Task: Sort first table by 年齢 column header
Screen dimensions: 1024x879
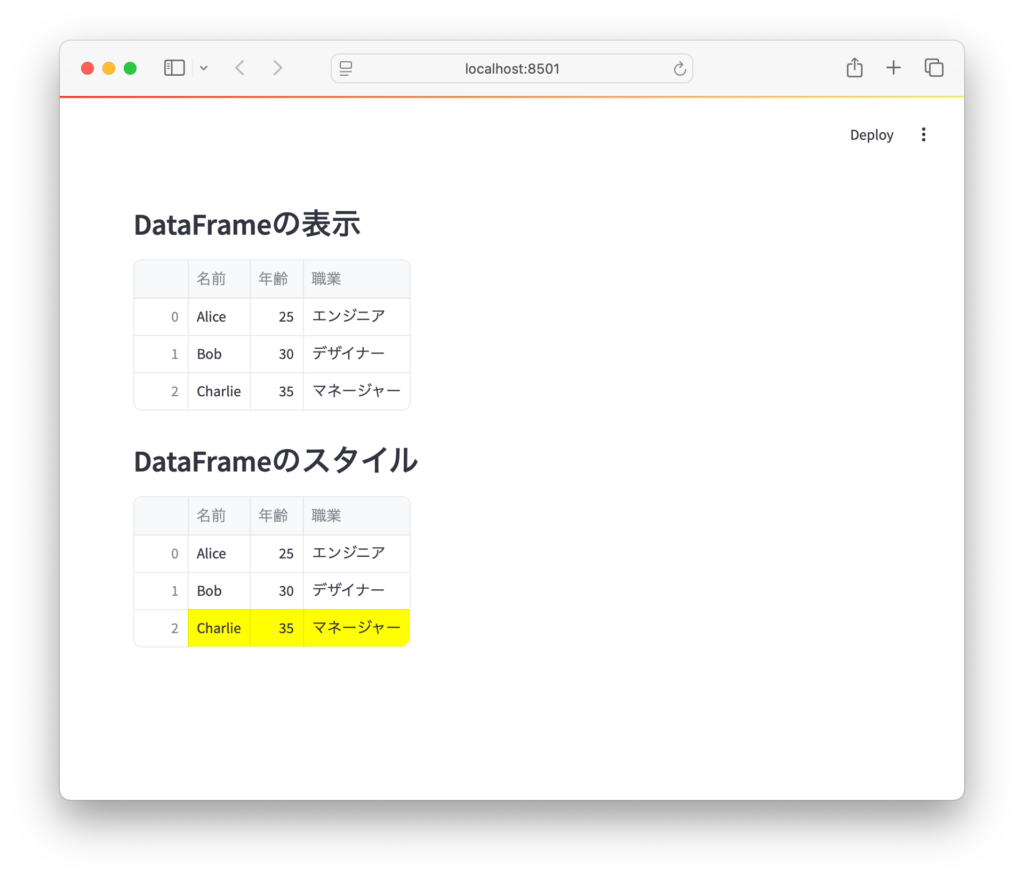Action: (x=276, y=279)
